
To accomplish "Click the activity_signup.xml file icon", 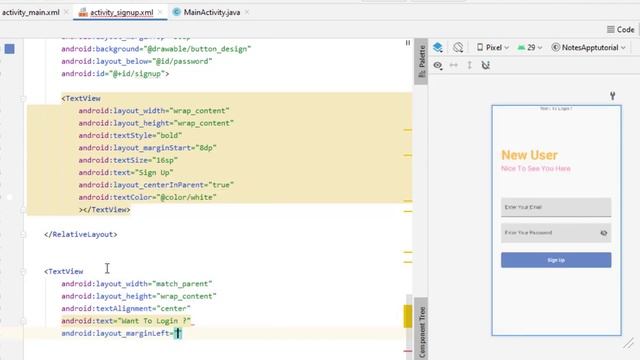I will click(83, 12).
